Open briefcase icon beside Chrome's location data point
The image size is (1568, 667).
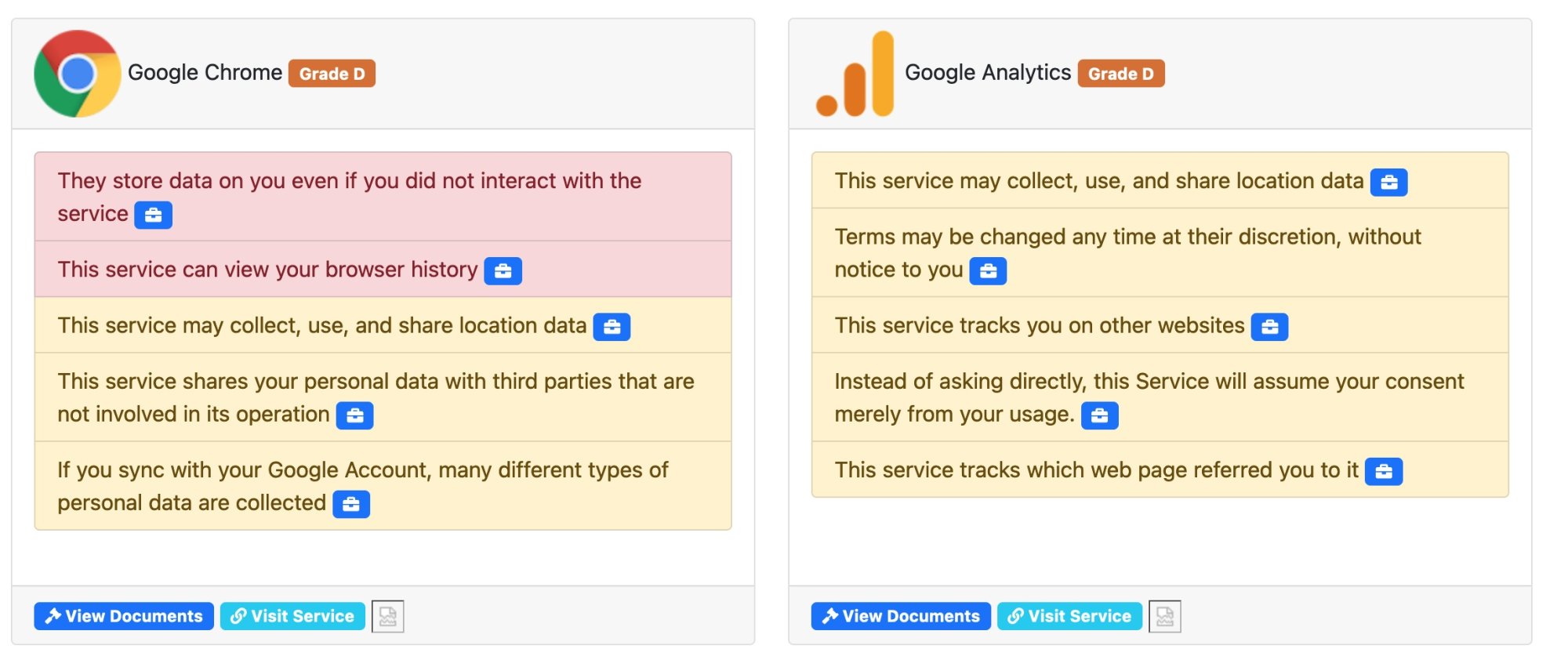click(612, 327)
